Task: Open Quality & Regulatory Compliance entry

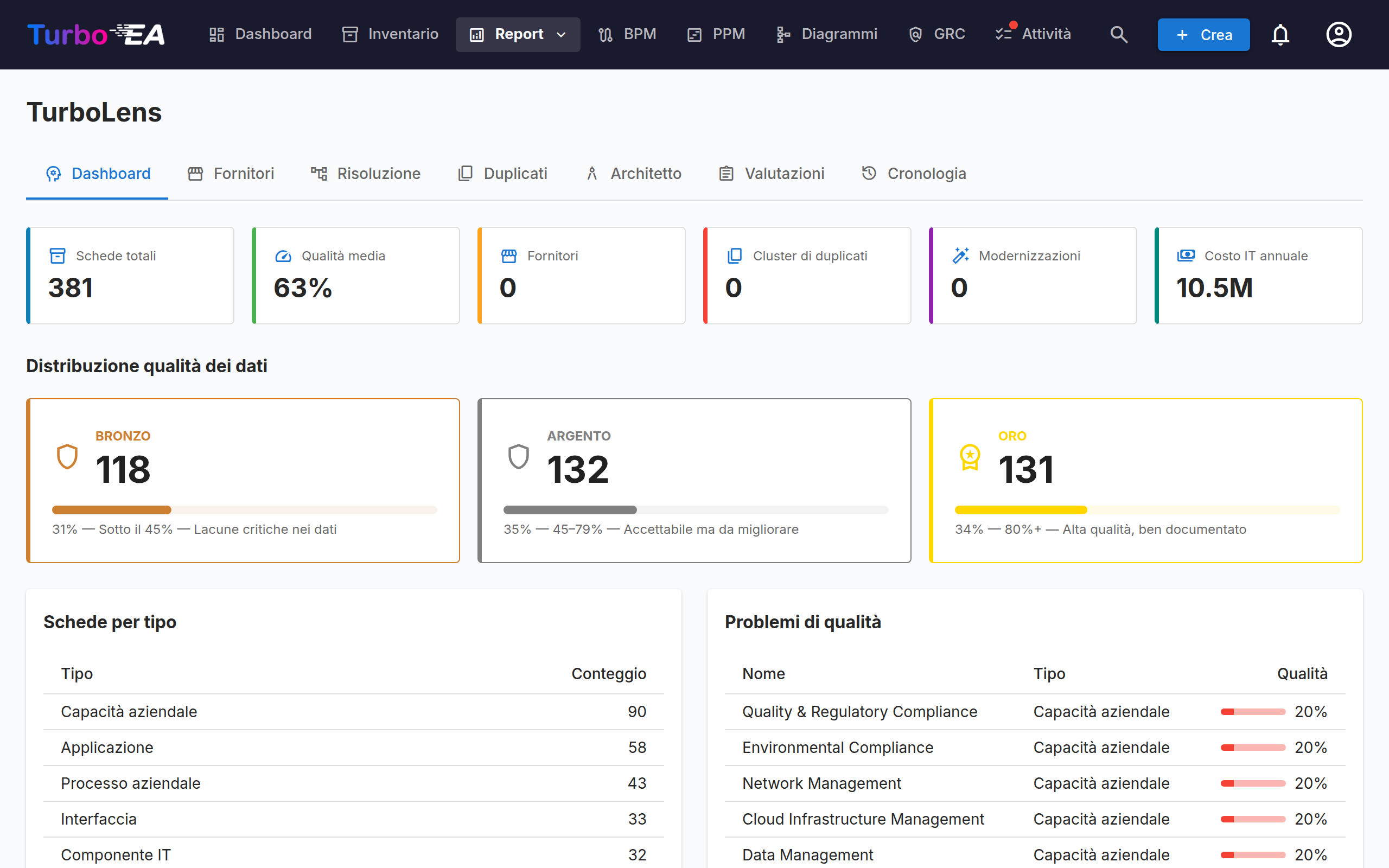Action: [1035, 712]
